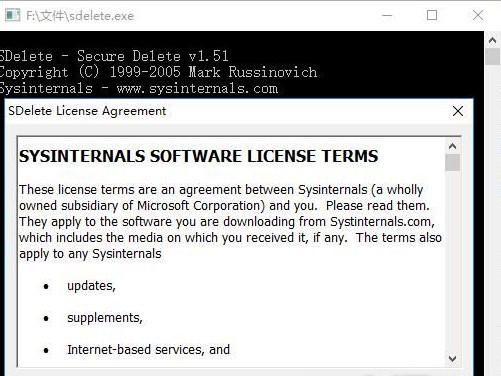501x376 pixels.
Task: Minimize the sdelete.exe console window
Action: click(387, 15)
